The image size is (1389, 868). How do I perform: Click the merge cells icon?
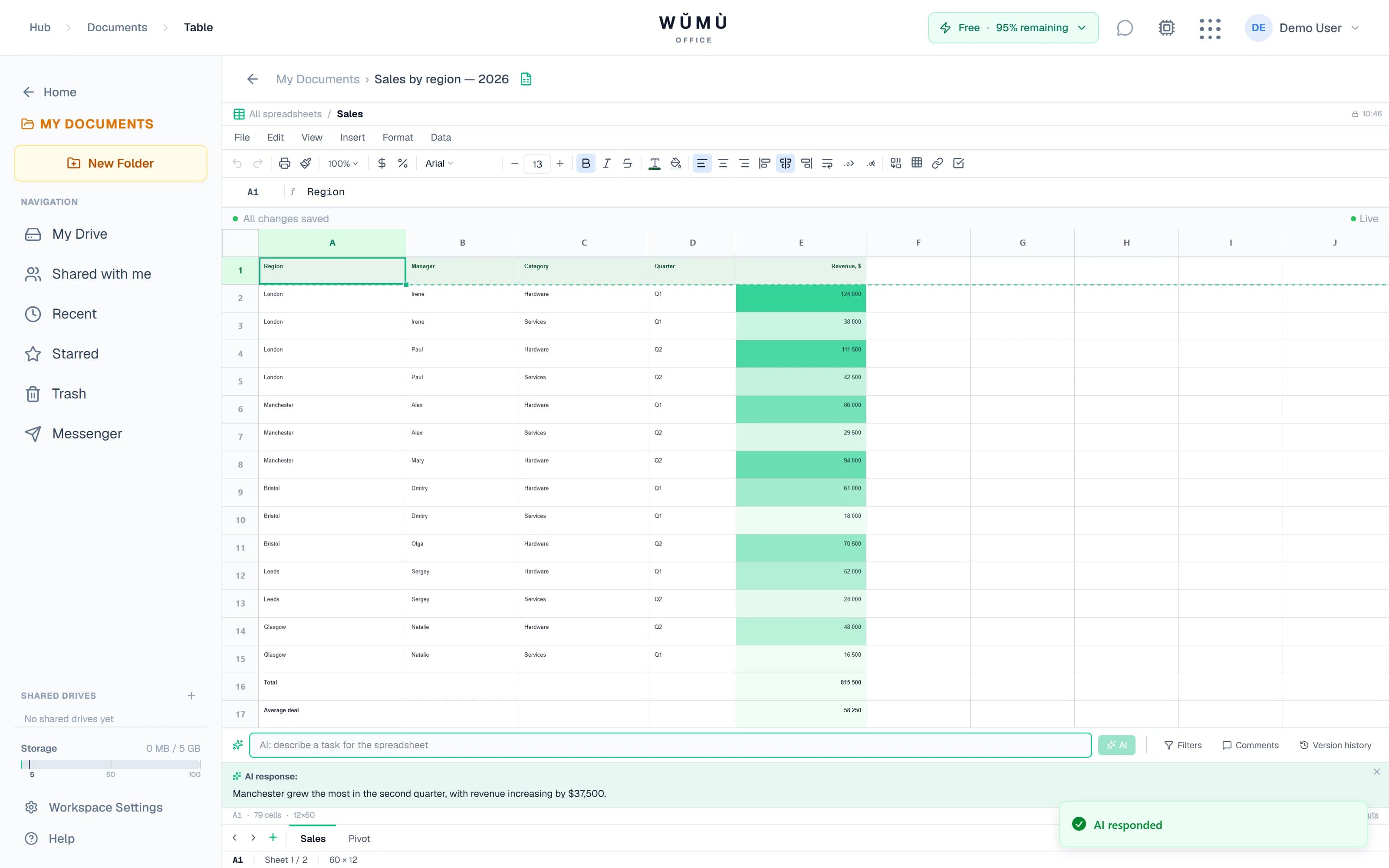click(x=895, y=164)
